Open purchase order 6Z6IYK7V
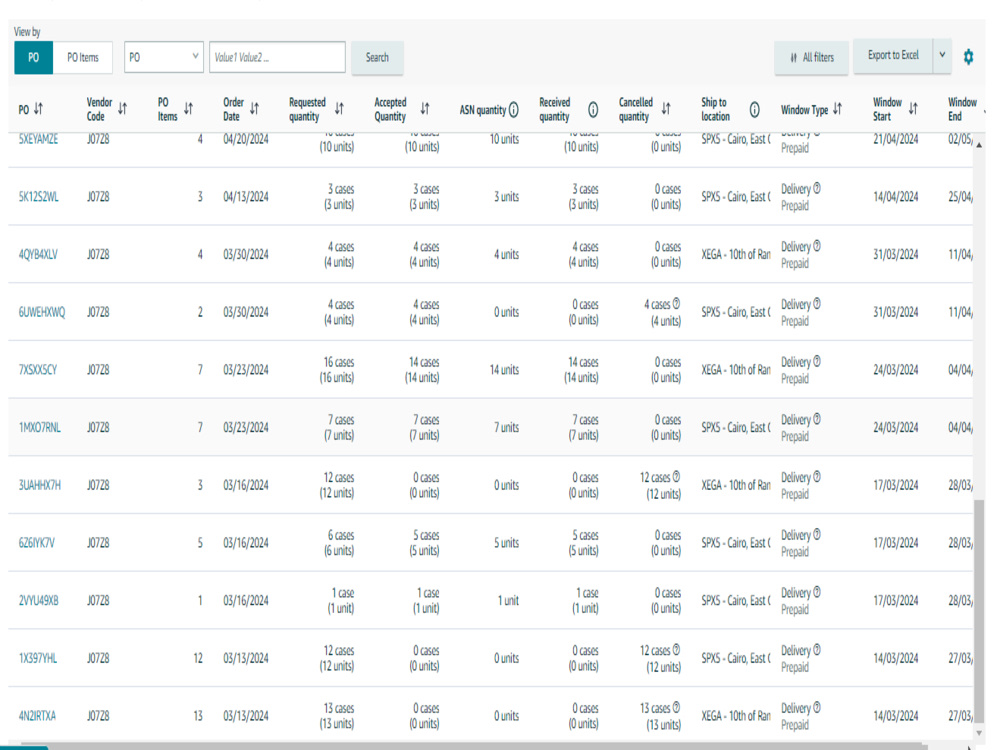The image size is (1000, 750). [36, 543]
